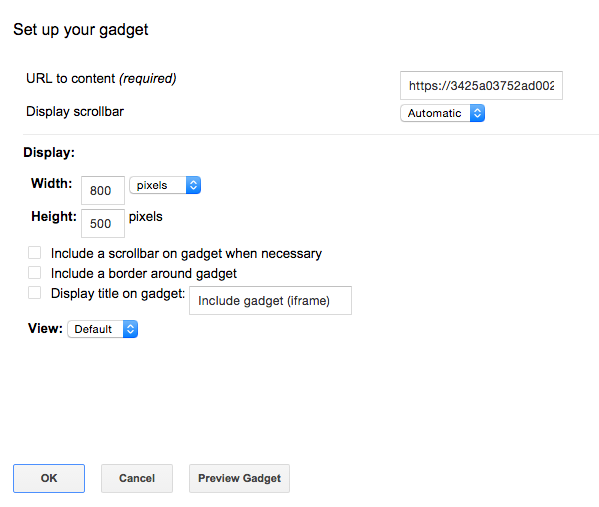The width and height of the screenshot is (599, 507).
Task: Click the gadget title text field
Action: tap(270, 301)
